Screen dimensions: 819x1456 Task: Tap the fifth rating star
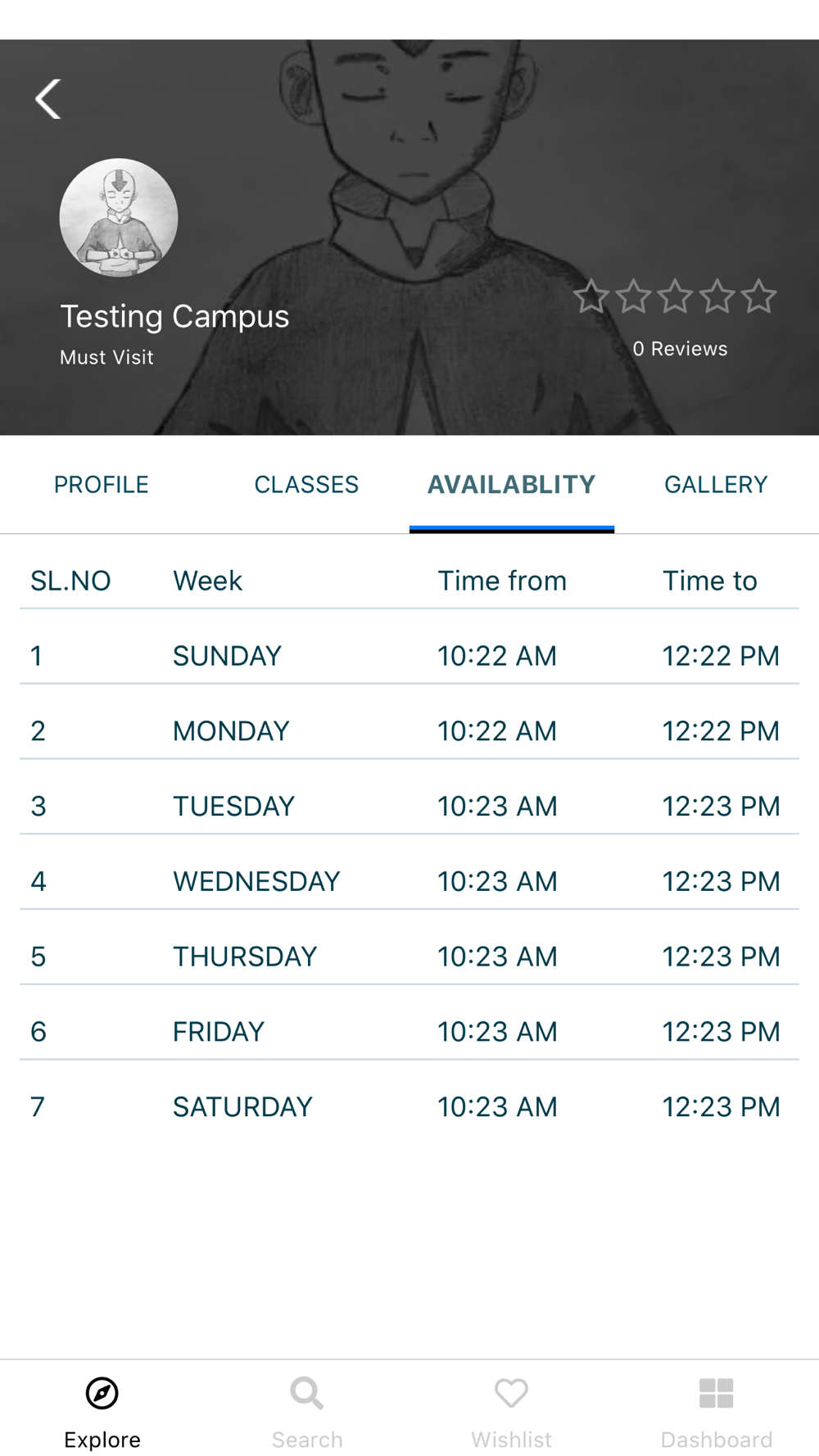pyautogui.click(x=759, y=296)
